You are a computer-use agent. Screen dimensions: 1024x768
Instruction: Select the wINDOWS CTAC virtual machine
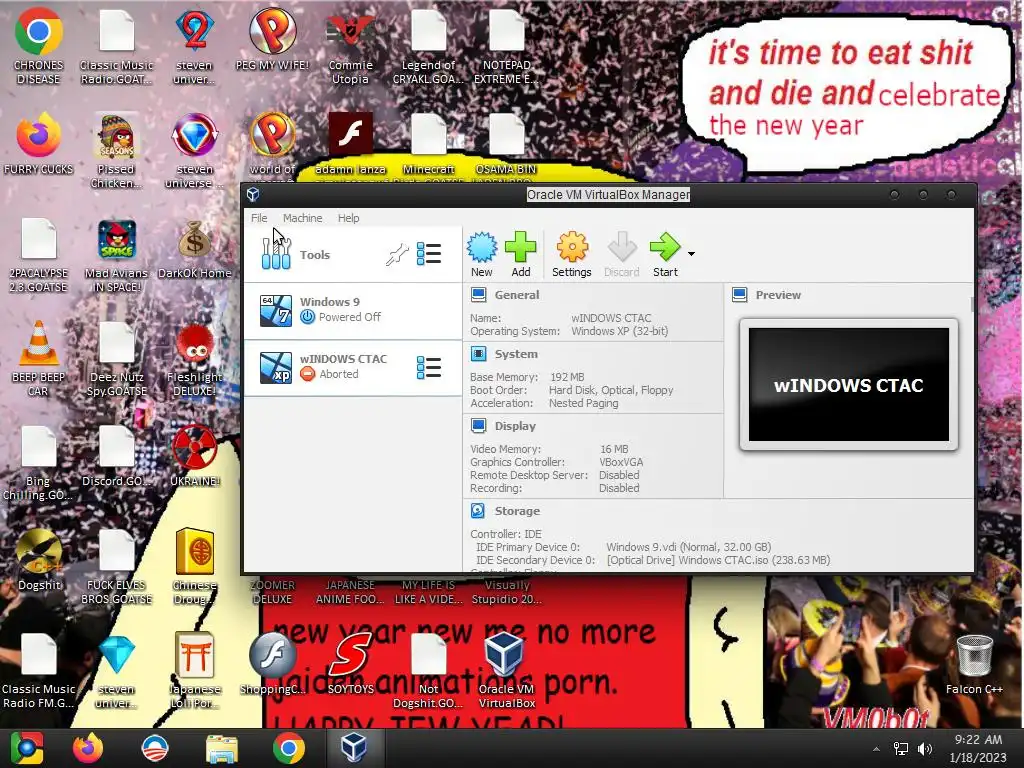[353, 367]
